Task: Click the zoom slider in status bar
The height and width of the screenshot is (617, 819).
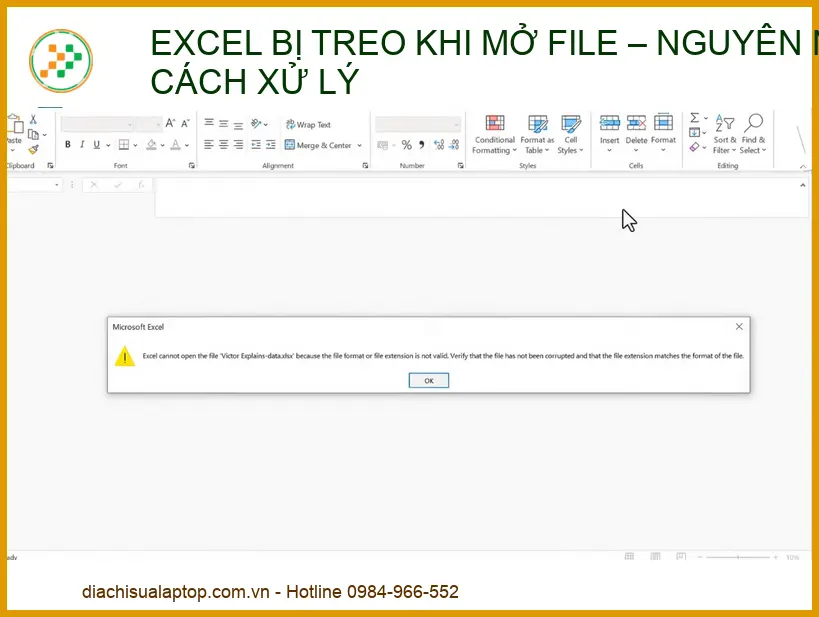Action: (x=740, y=557)
